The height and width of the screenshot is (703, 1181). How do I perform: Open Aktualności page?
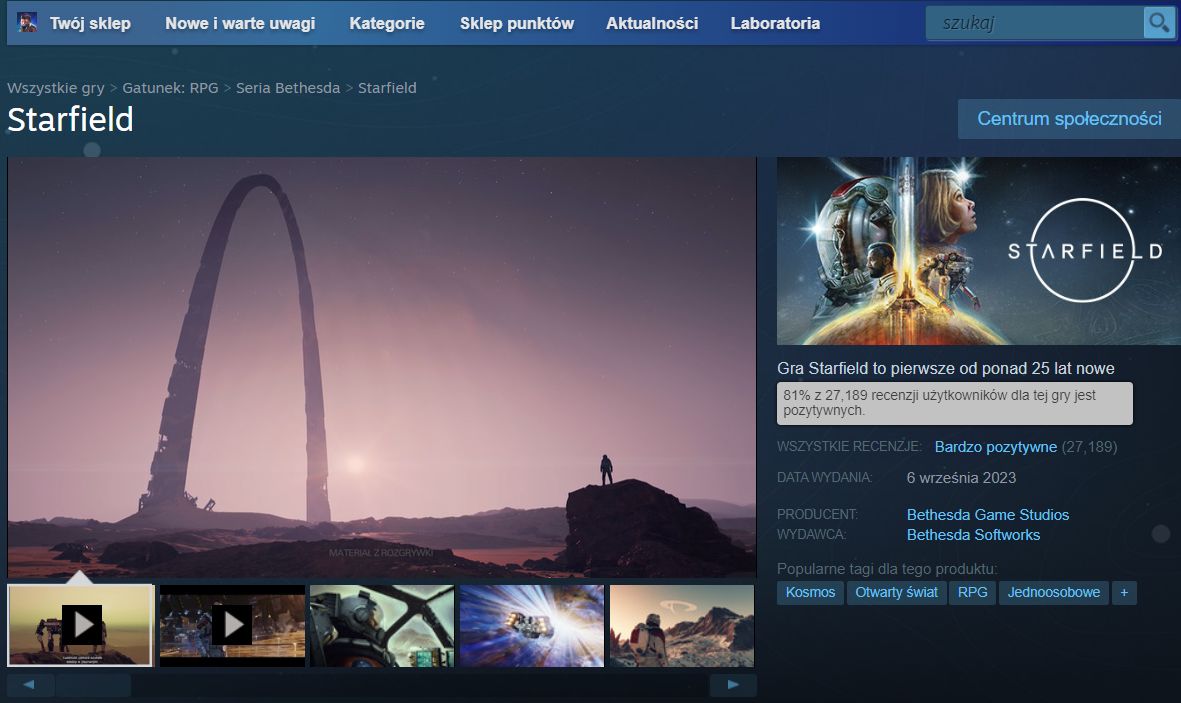click(x=652, y=23)
